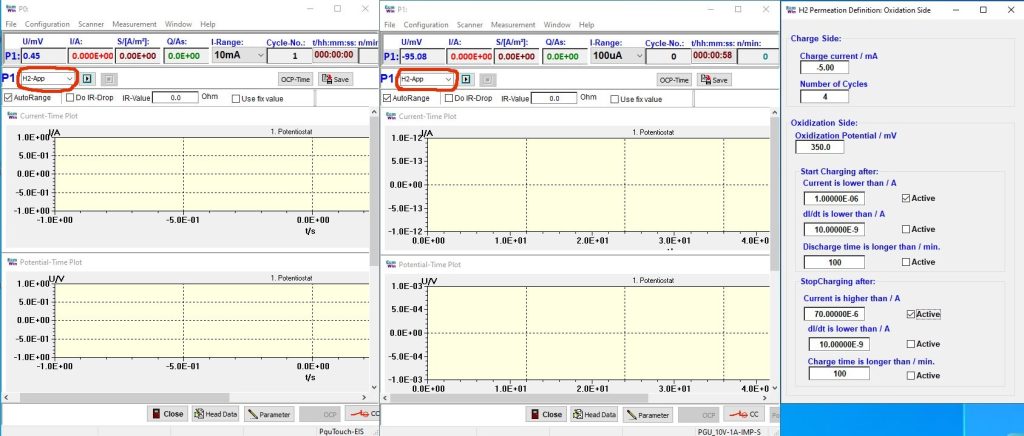Click Cycle-No. field in P0 window
The image size is (1024, 436).
tap(288, 55)
